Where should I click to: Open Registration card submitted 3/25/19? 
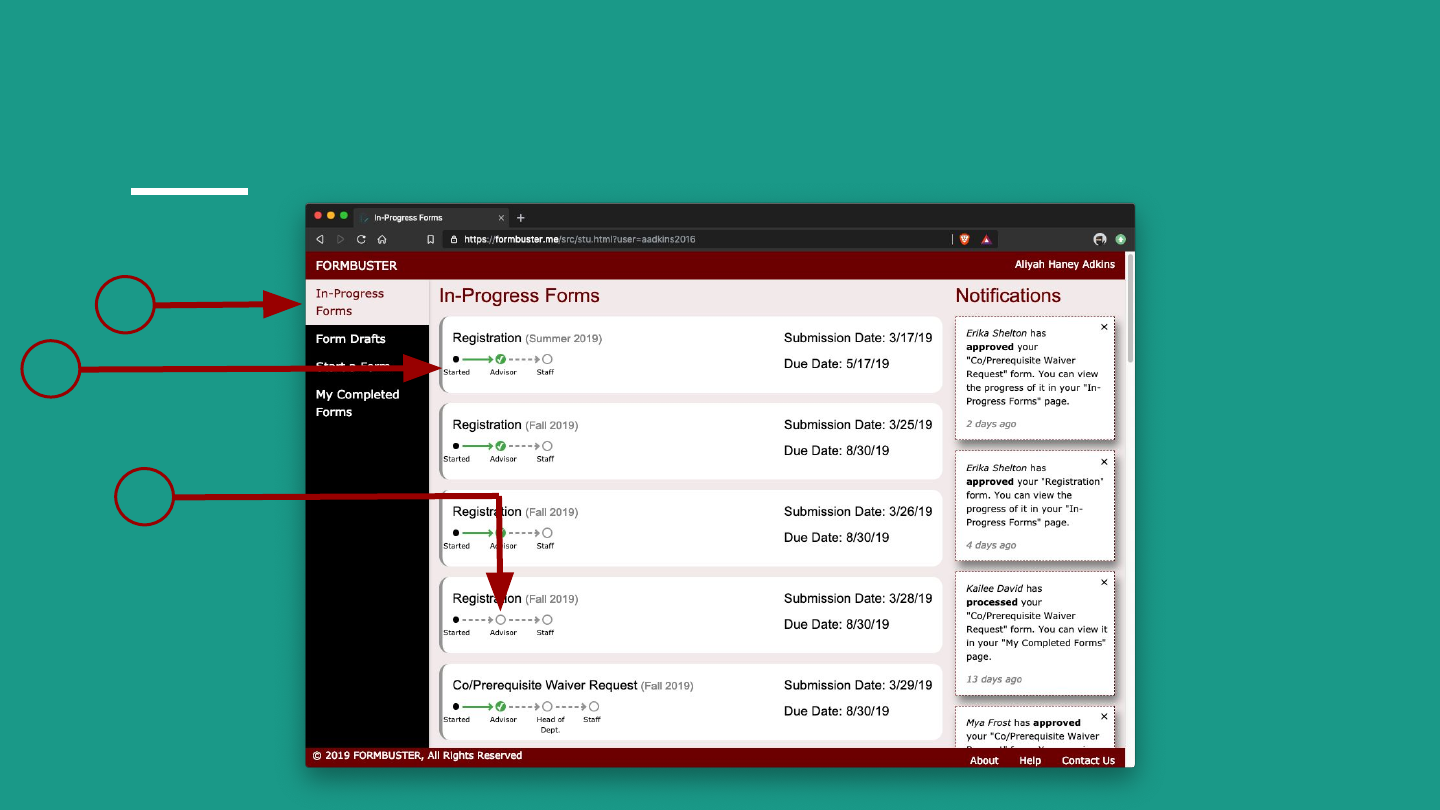691,442
